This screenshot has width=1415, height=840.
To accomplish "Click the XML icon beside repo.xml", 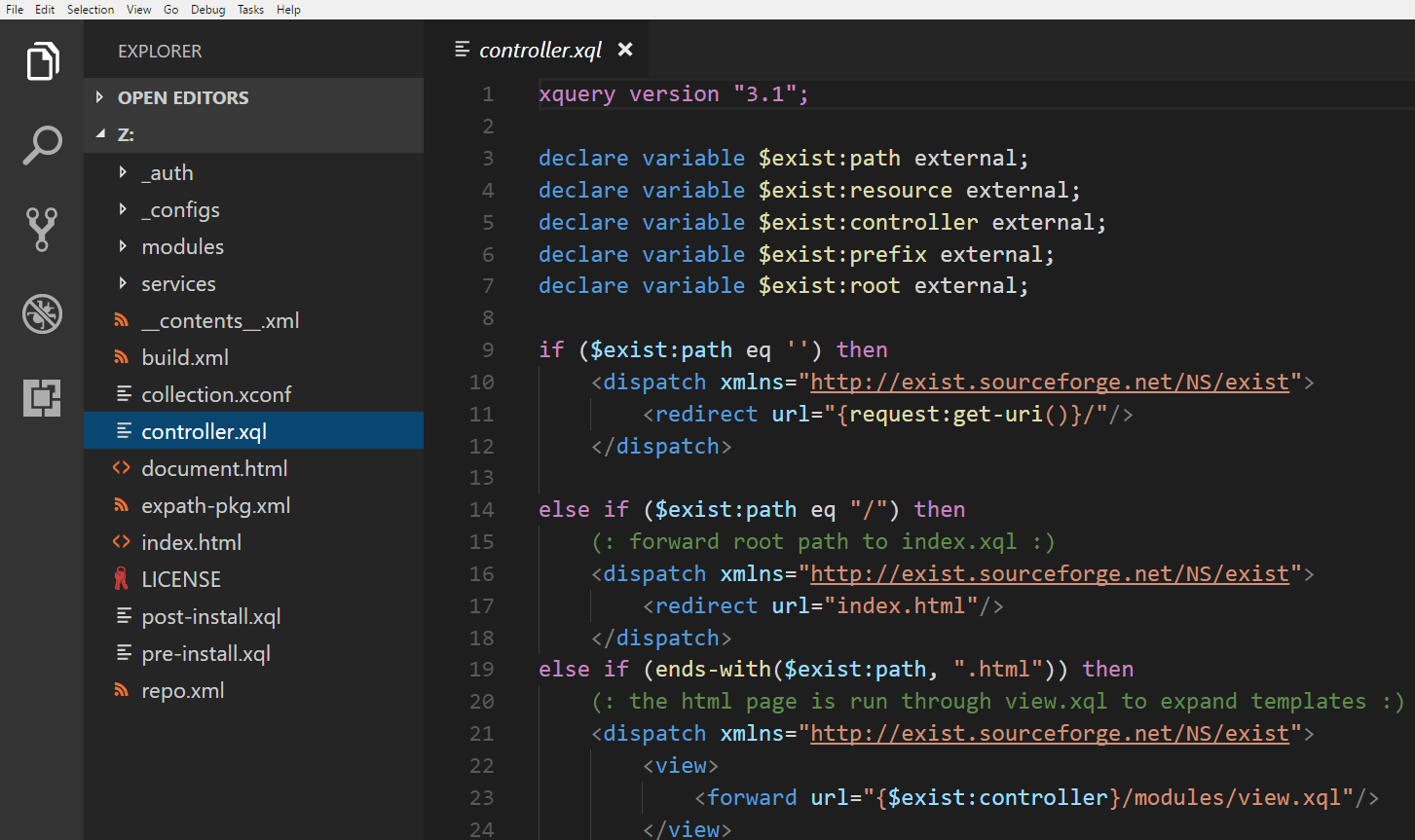I will coord(122,690).
